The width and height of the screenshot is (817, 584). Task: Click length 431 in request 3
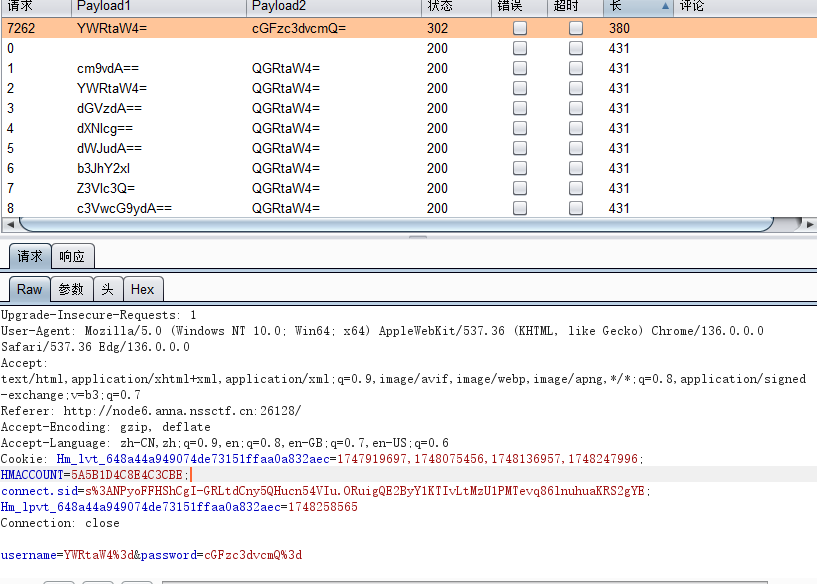click(x=620, y=108)
